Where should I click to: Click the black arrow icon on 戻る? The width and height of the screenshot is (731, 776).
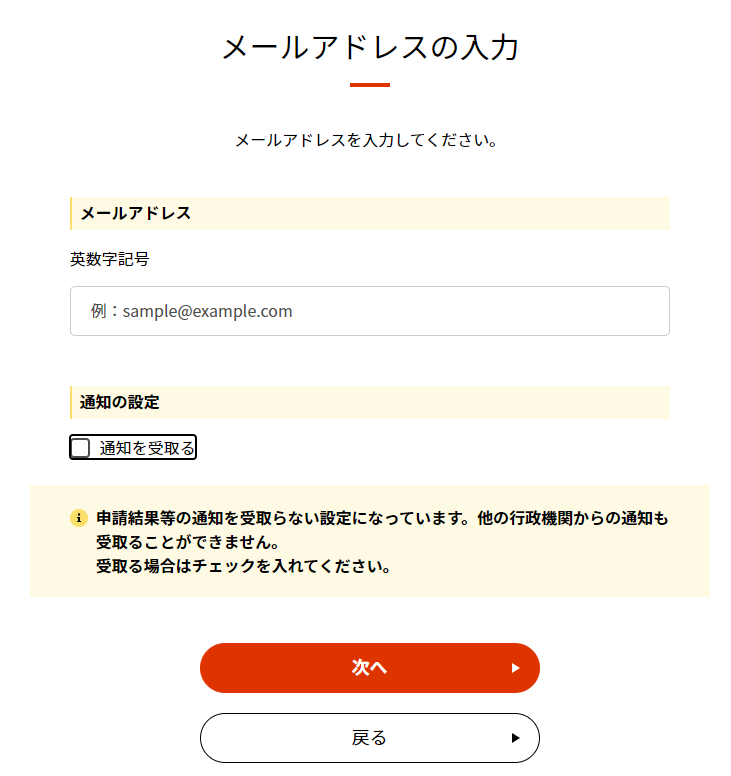515,738
